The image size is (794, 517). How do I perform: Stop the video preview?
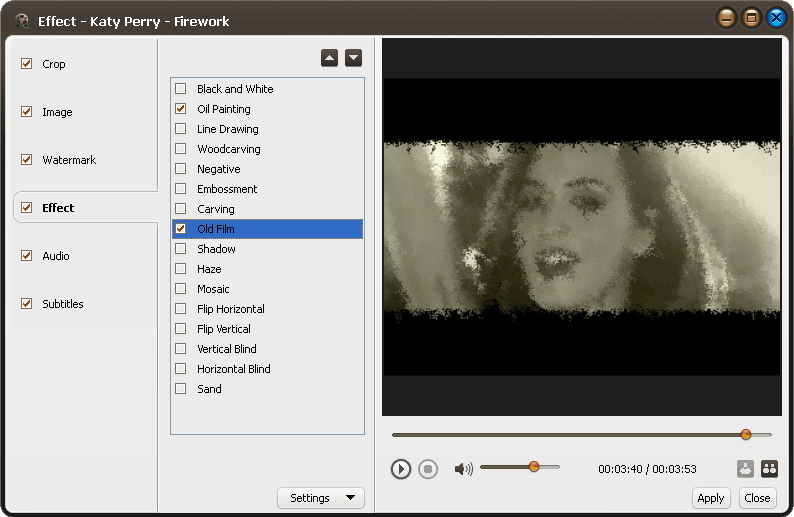[x=428, y=469]
